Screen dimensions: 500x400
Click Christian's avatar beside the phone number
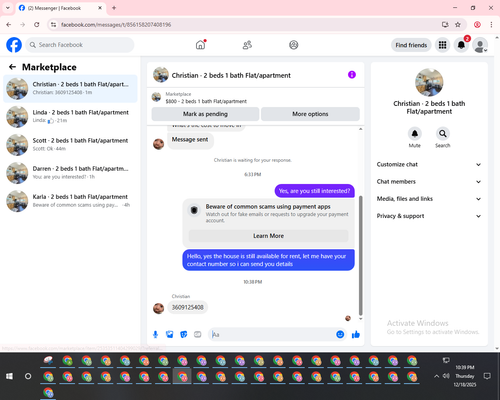click(158, 308)
